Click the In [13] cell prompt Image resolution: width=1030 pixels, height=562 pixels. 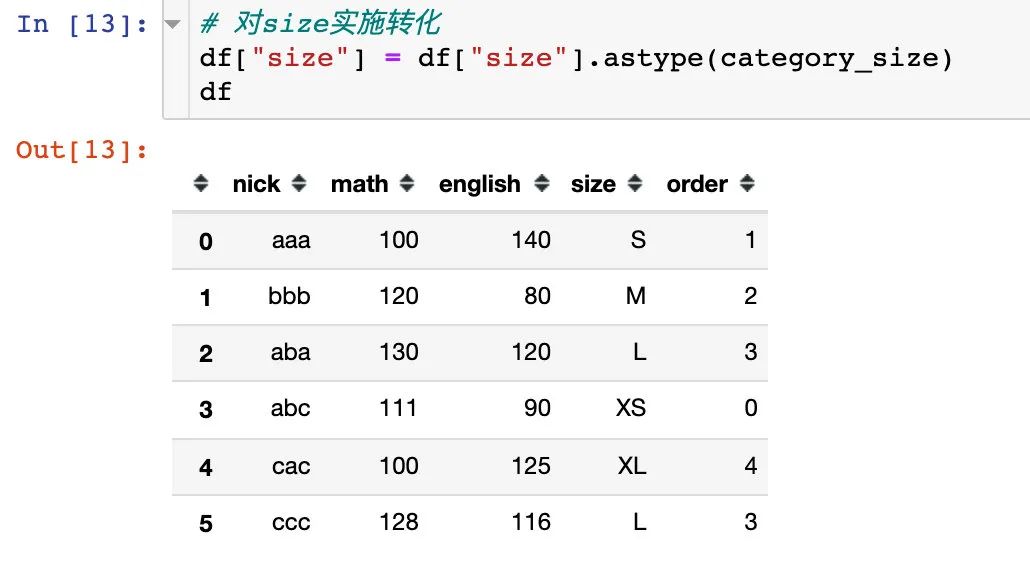coord(83,24)
